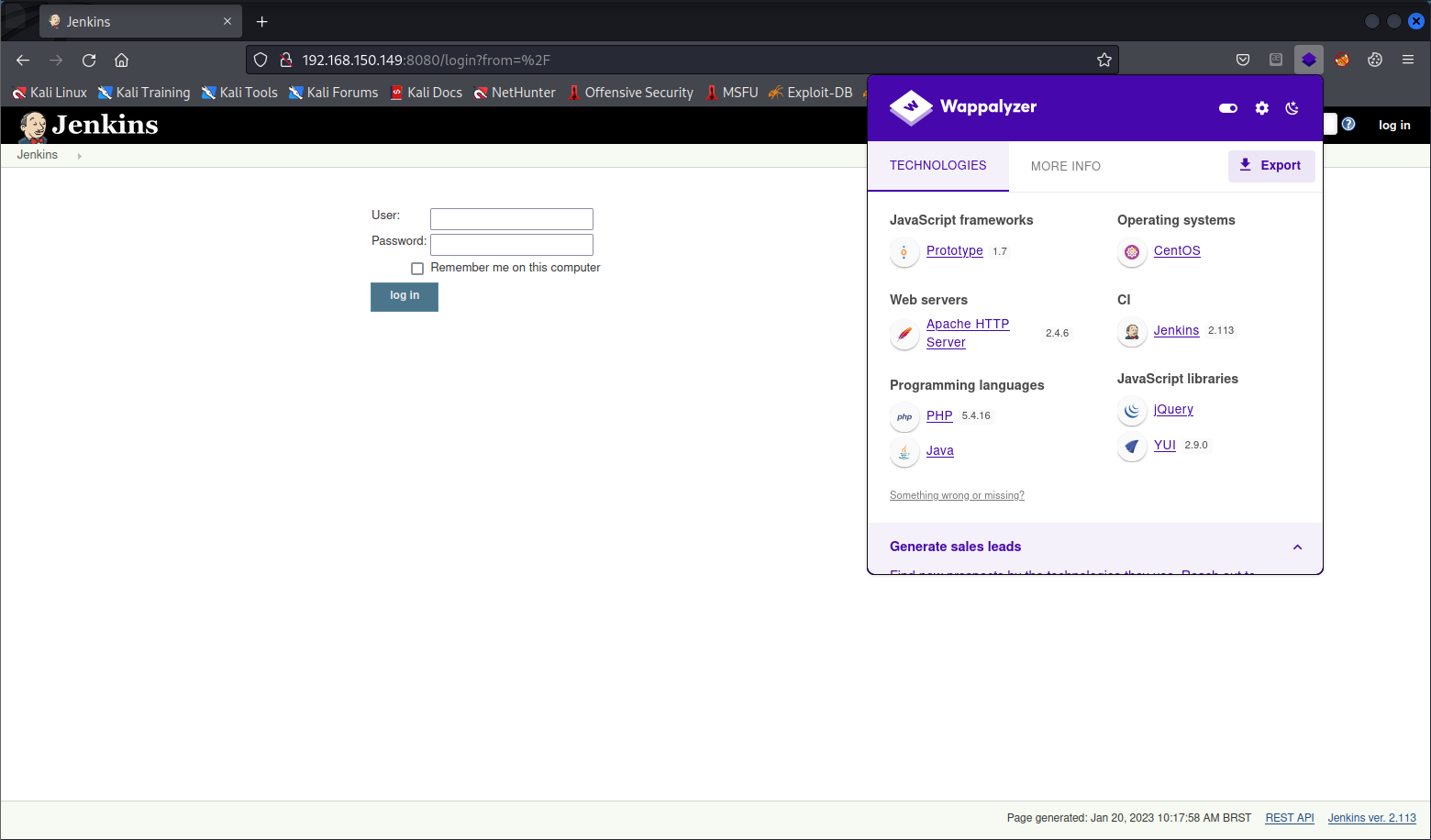Open the FoxyProxy extension icon
1431x840 pixels.
[x=1342, y=60]
